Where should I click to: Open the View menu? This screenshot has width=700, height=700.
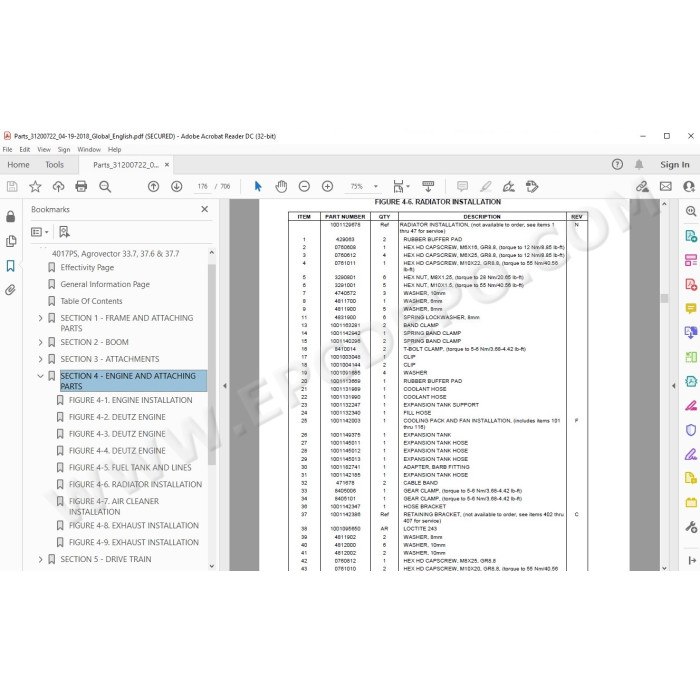point(44,150)
